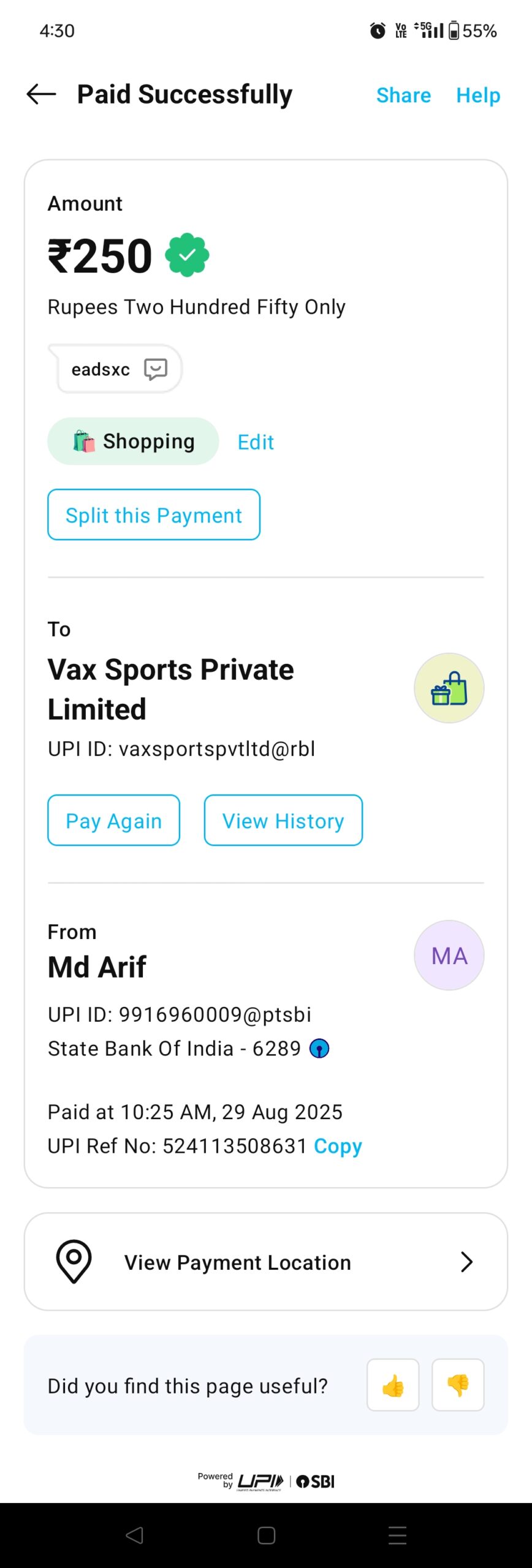Open the Share option
Viewport: 532px width, 1568px height.
[x=403, y=96]
